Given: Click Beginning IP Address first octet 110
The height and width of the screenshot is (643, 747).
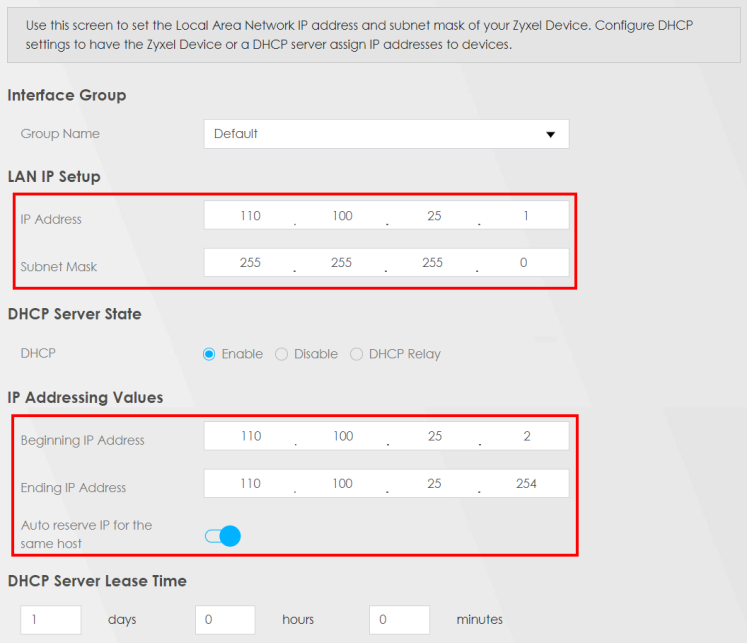Looking at the screenshot, I should click(x=251, y=436).
